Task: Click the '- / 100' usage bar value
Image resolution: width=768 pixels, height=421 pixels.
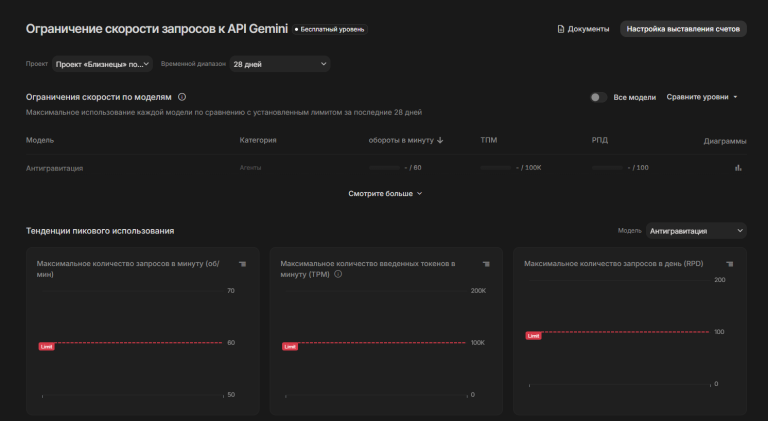Action: 638,167
